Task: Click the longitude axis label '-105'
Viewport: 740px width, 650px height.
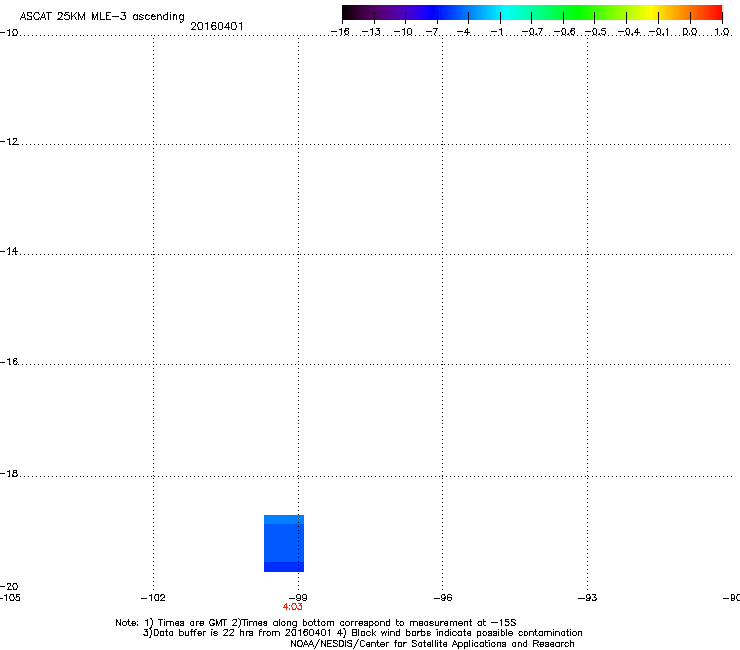Action: pyautogui.click(x=10, y=598)
